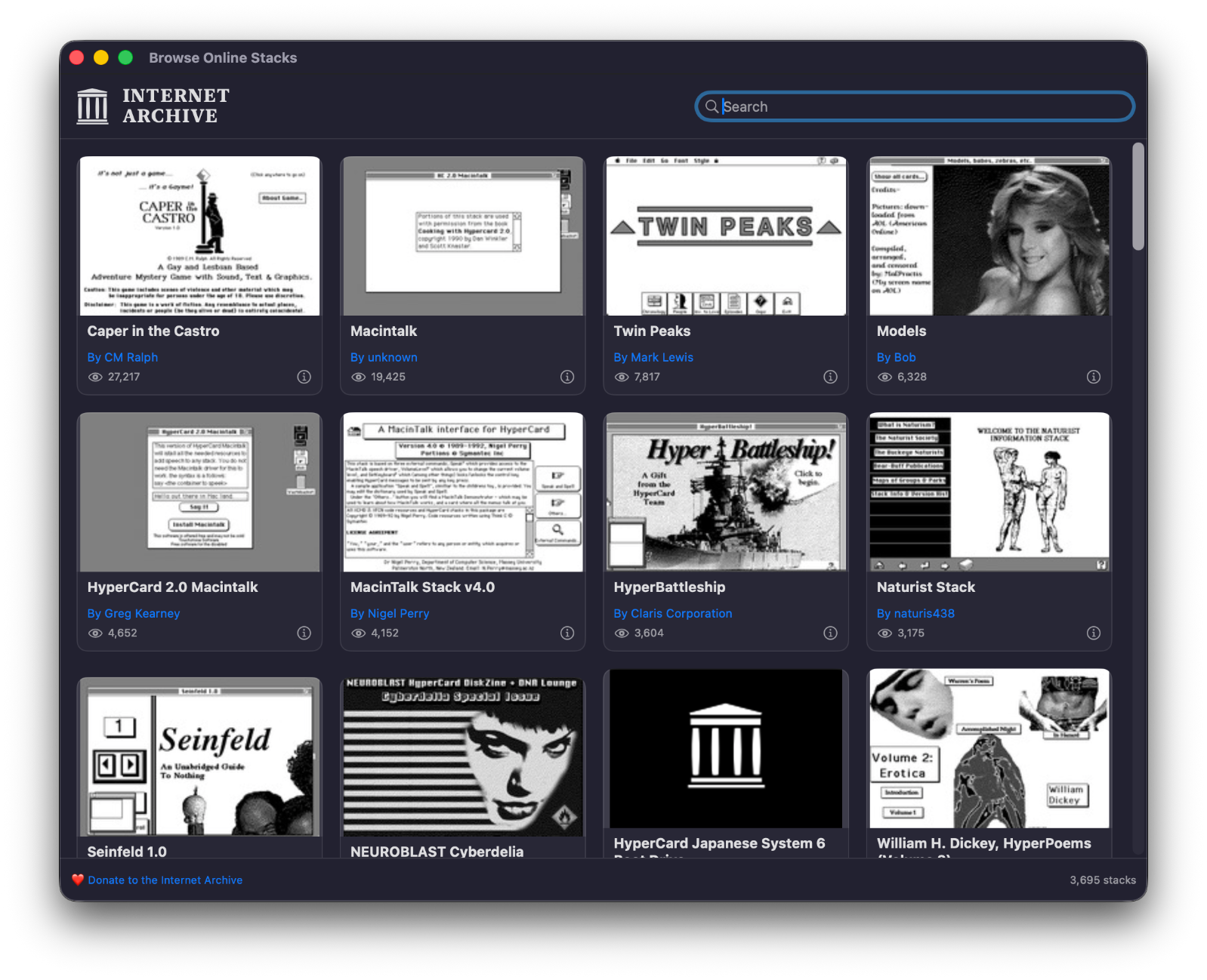Show info for Caper in the Castro
This screenshot has height=980, width=1207.
point(304,377)
